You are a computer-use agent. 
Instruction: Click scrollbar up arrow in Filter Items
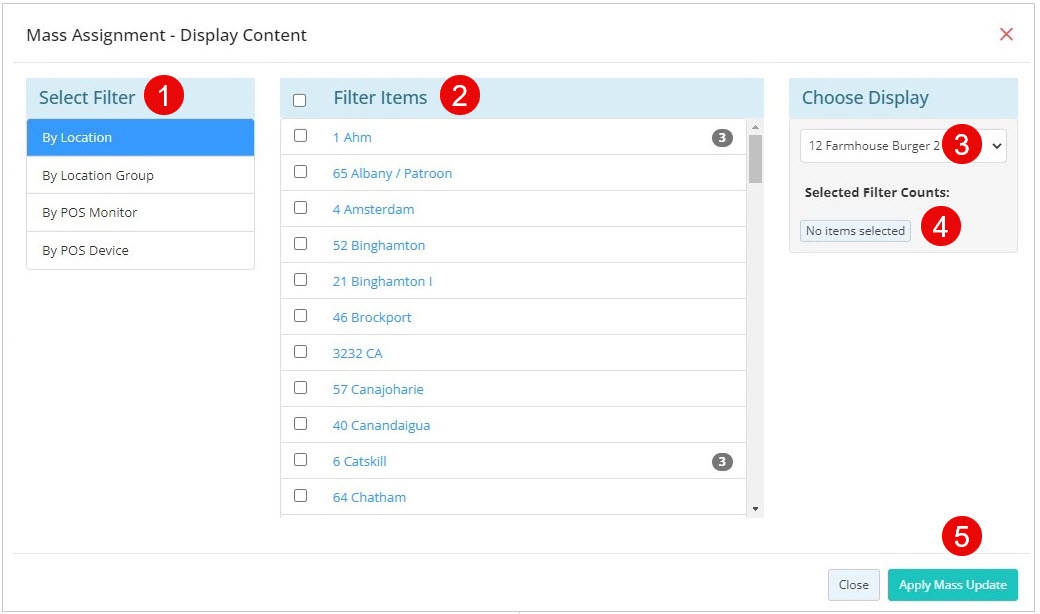coord(755,127)
